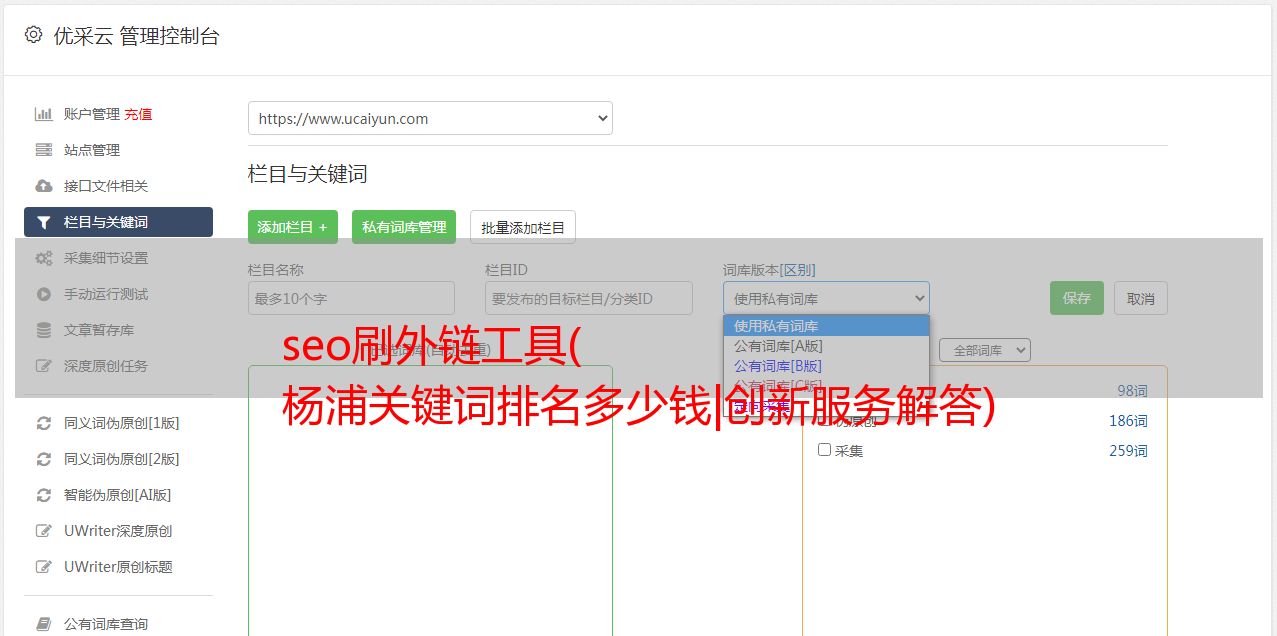Open UWriter原创标题 in the sidebar
The width and height of the screenshot is (1277, 636).
(x=118, y=567)
